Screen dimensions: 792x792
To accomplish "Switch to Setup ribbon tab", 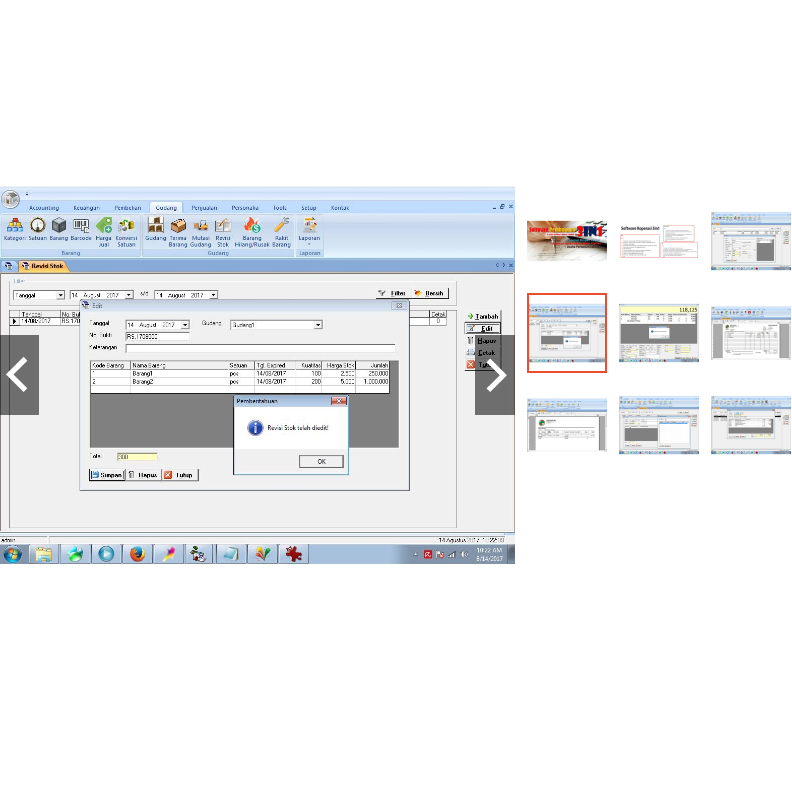I will pyautogui.click(x=309, y=208).
